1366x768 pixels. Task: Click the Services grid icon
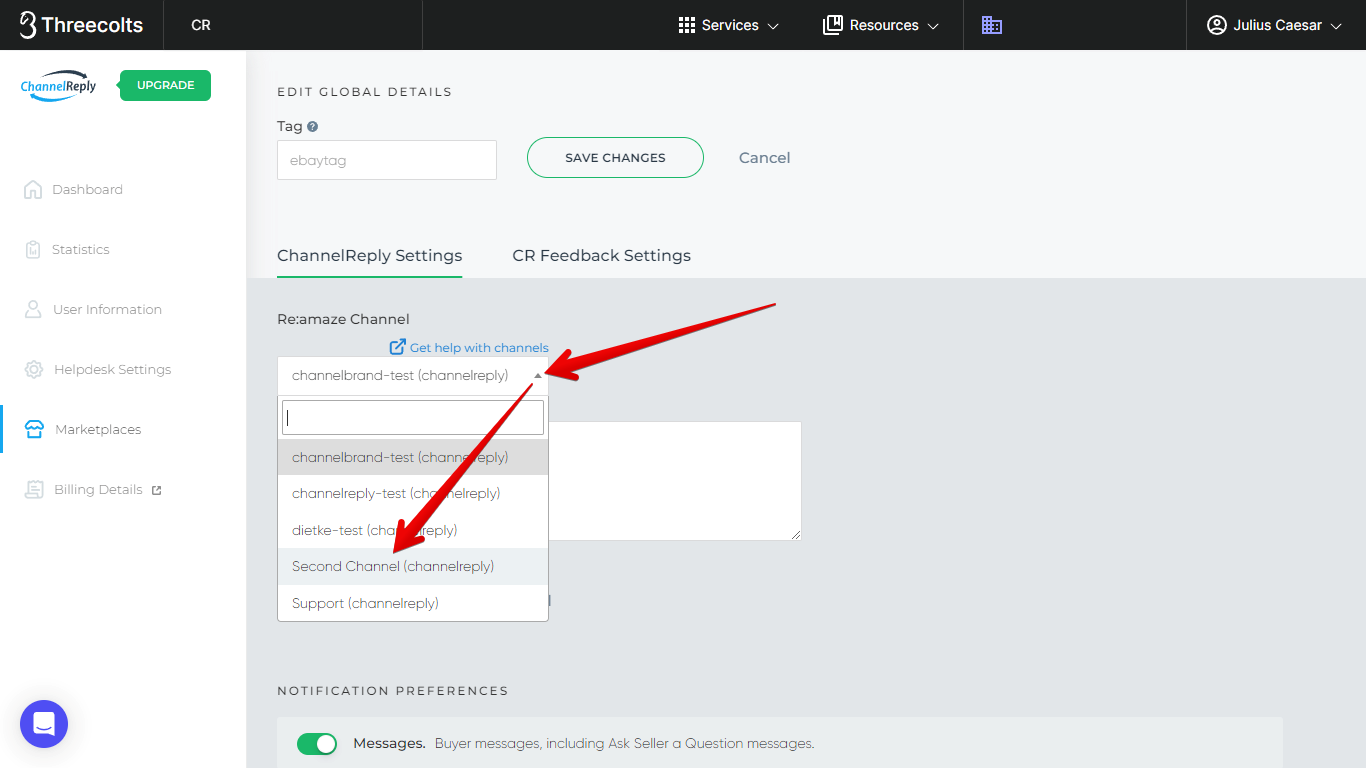click(686, 25)
